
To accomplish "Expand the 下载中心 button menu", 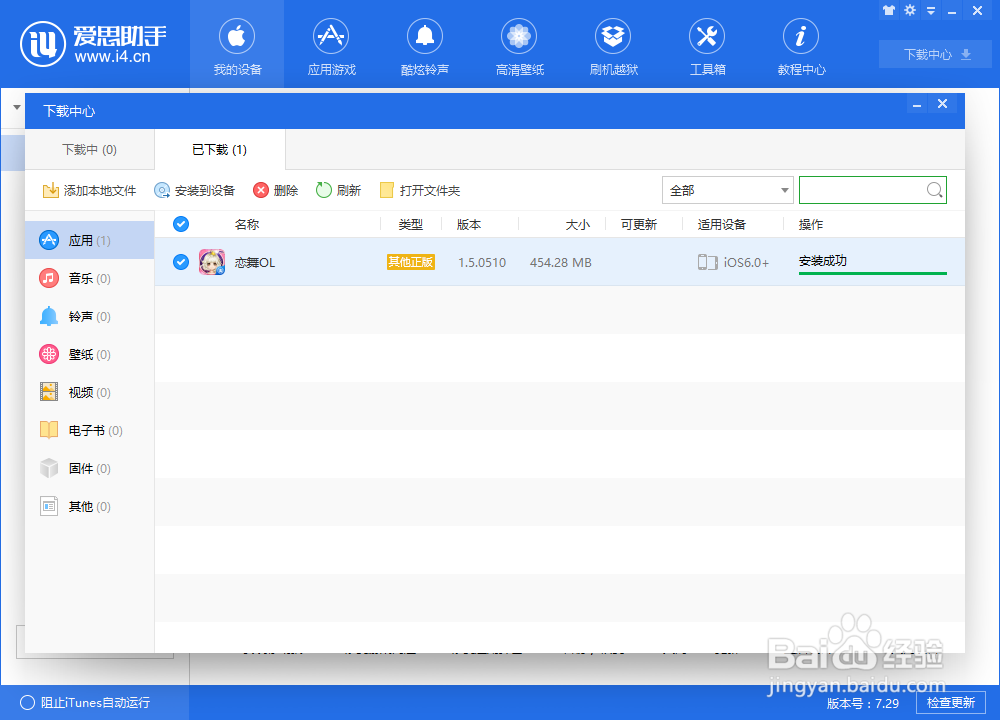I will coord(934,54).
